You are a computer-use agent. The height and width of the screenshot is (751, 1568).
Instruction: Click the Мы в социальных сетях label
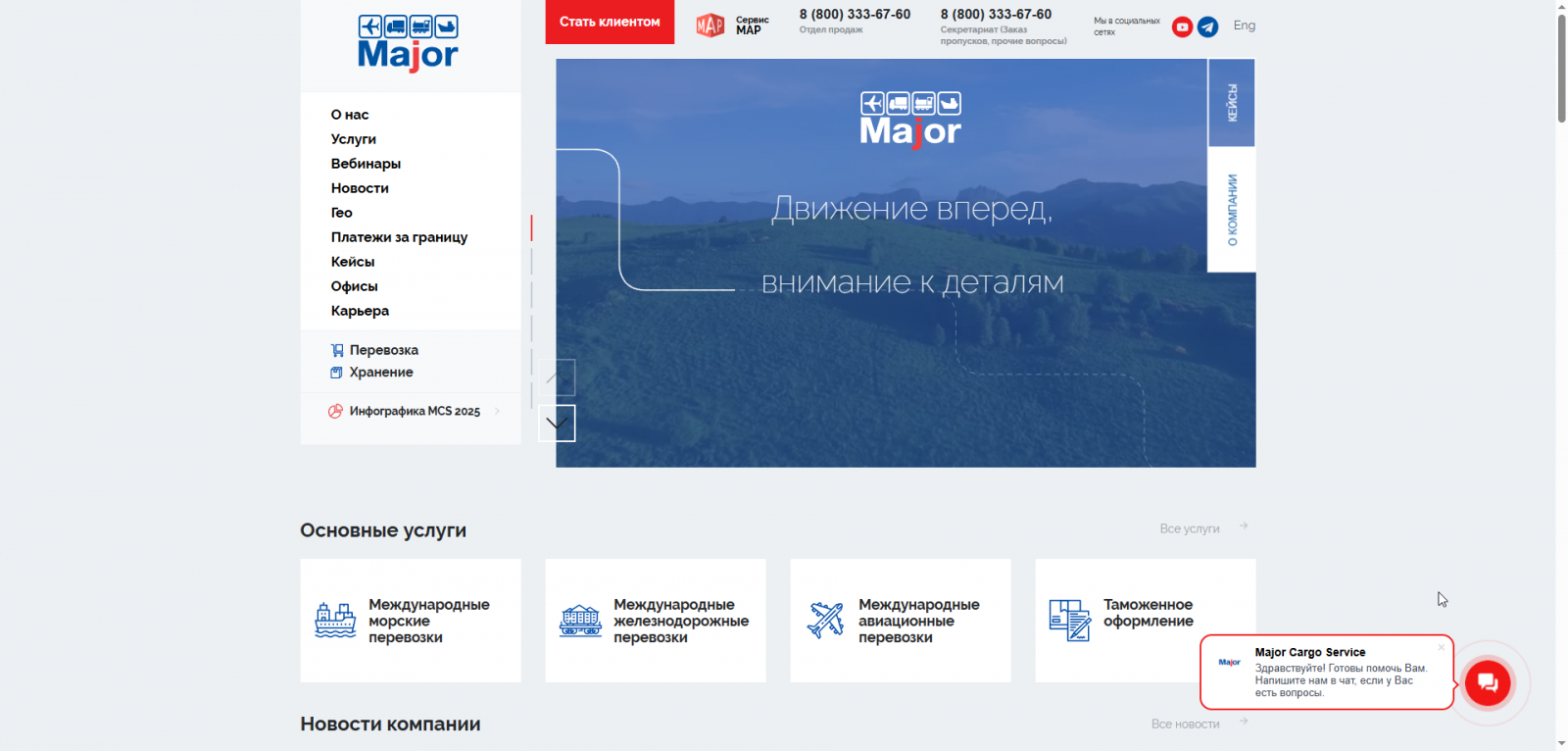[x=1127, y=26]
